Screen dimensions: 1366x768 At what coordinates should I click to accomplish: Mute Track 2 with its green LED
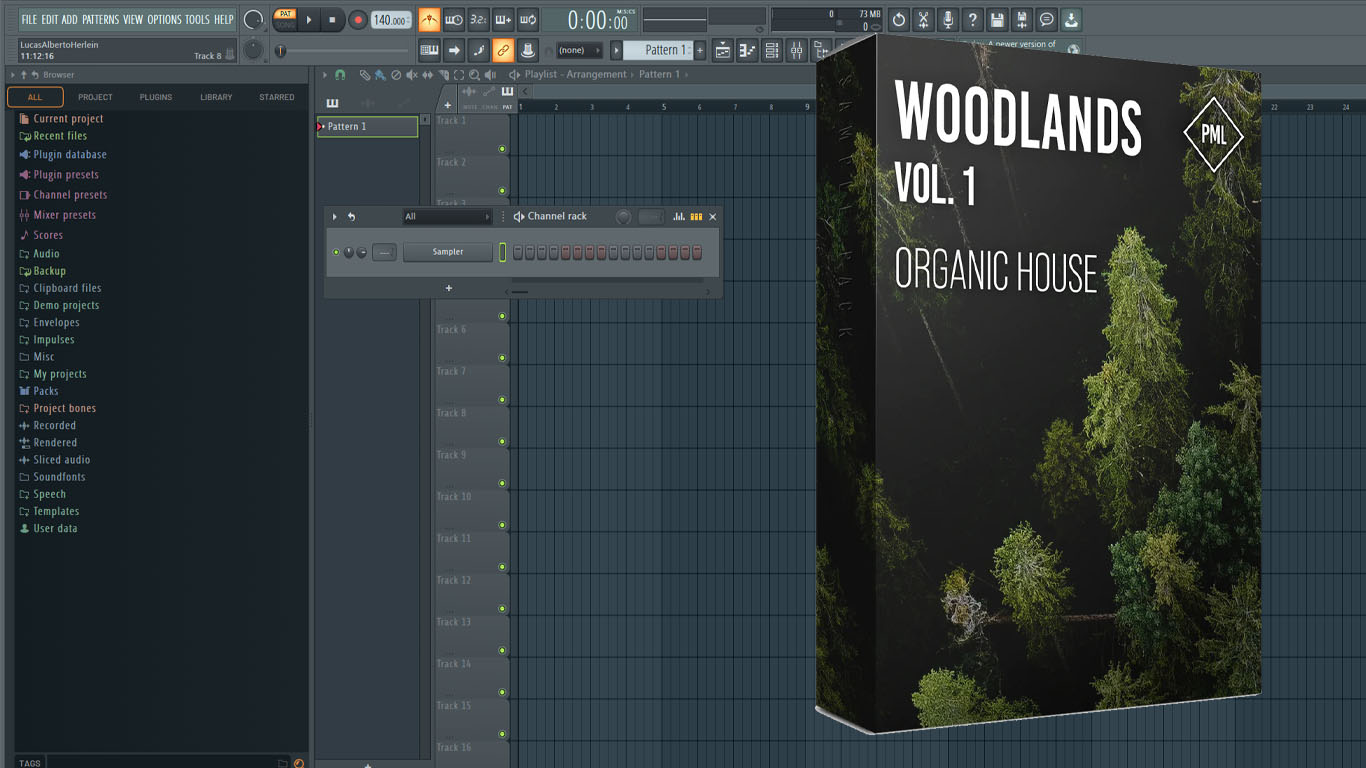(x=502, y=191)
